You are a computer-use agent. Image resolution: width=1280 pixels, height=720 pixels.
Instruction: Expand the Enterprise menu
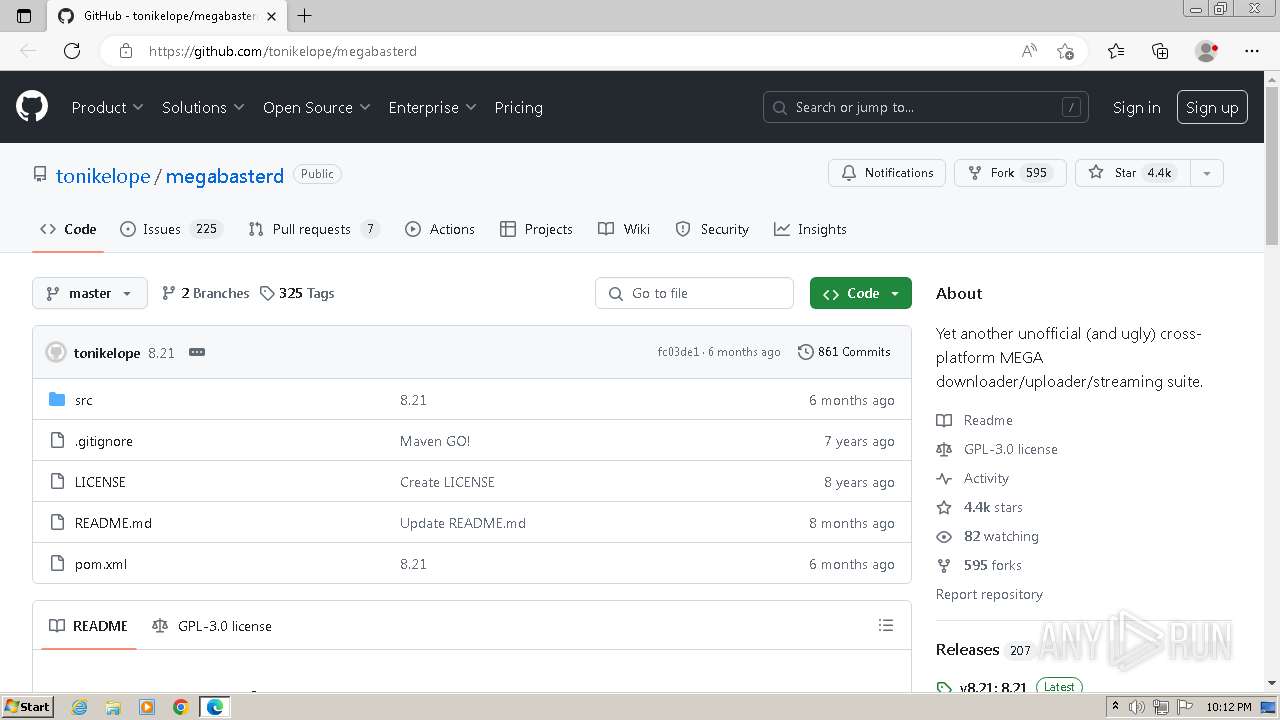tap(432, 107)
